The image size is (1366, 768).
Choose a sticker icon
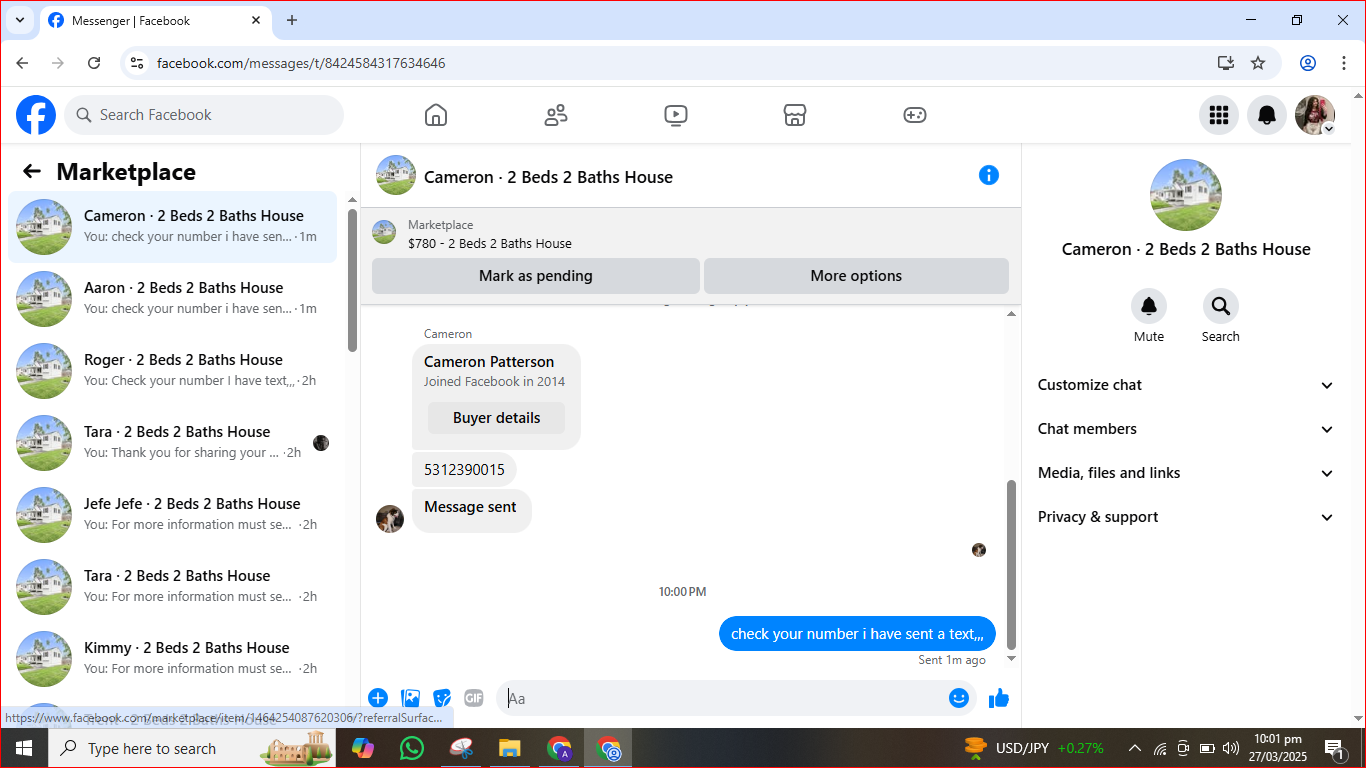click(x=442, y=698)
